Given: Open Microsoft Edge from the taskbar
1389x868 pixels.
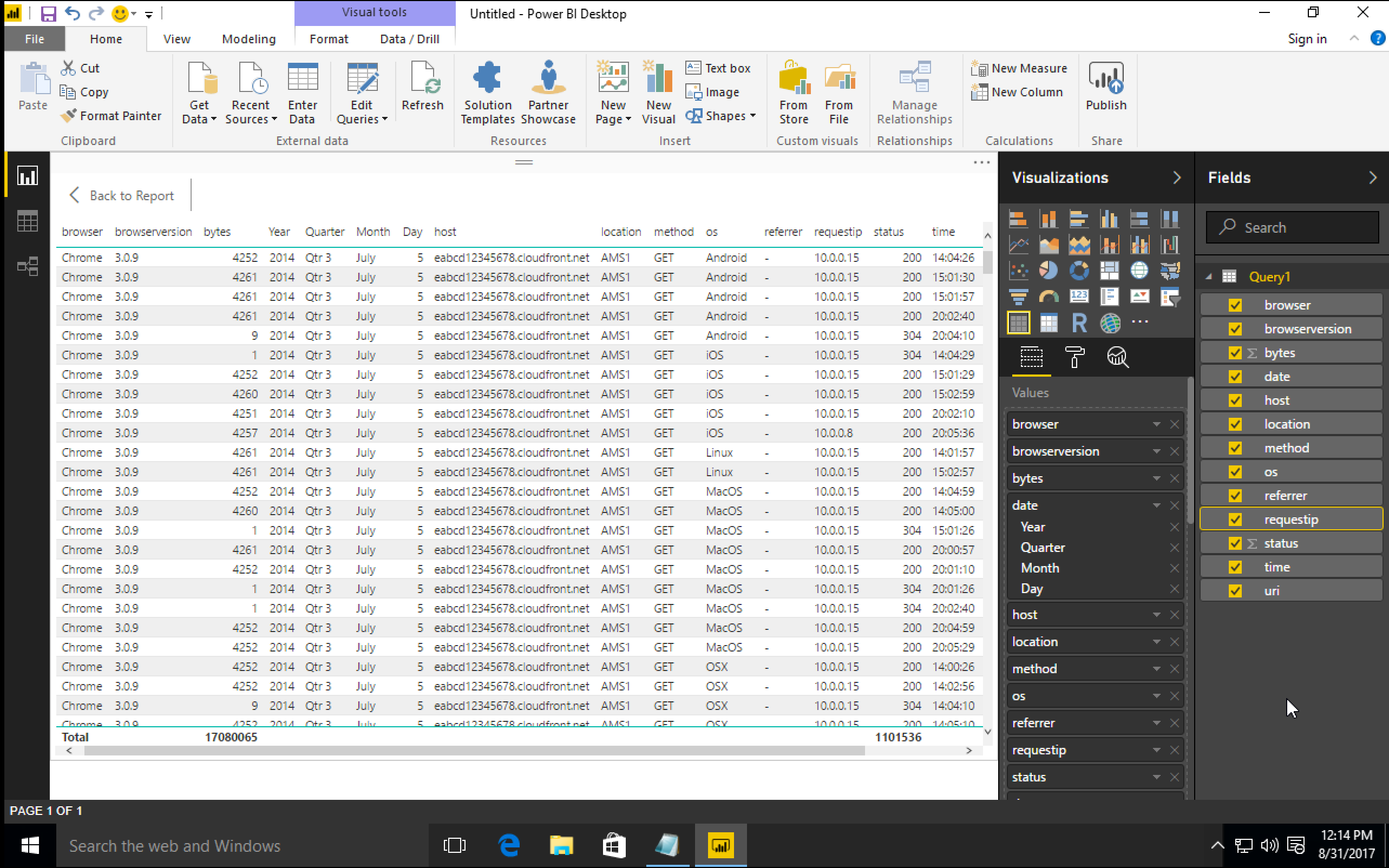Looking at the screenshot, I should pyautogui.click(x=509, y=845).
